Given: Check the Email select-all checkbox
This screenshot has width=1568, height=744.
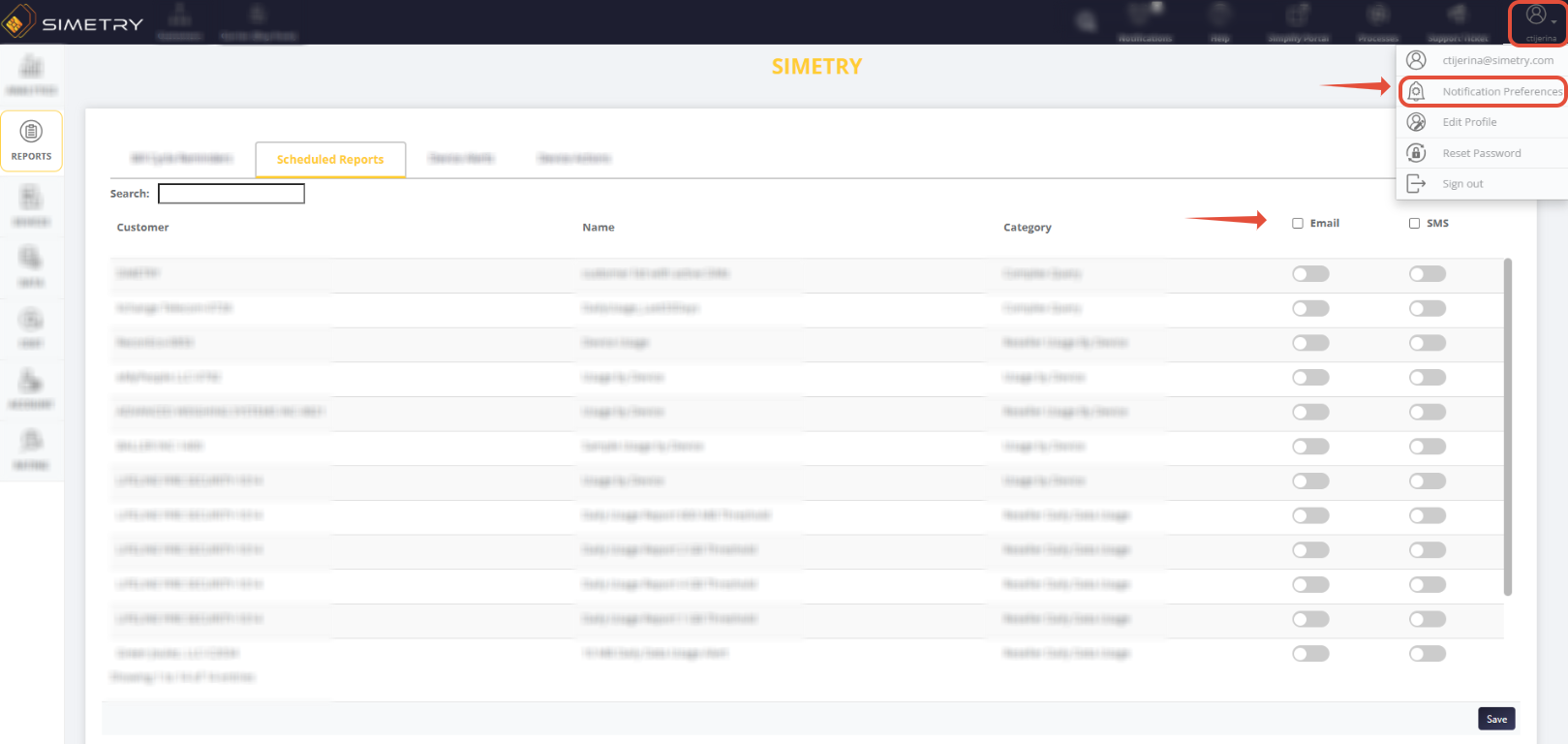Looking at the screenshot, I should [x=1298, y=224].
